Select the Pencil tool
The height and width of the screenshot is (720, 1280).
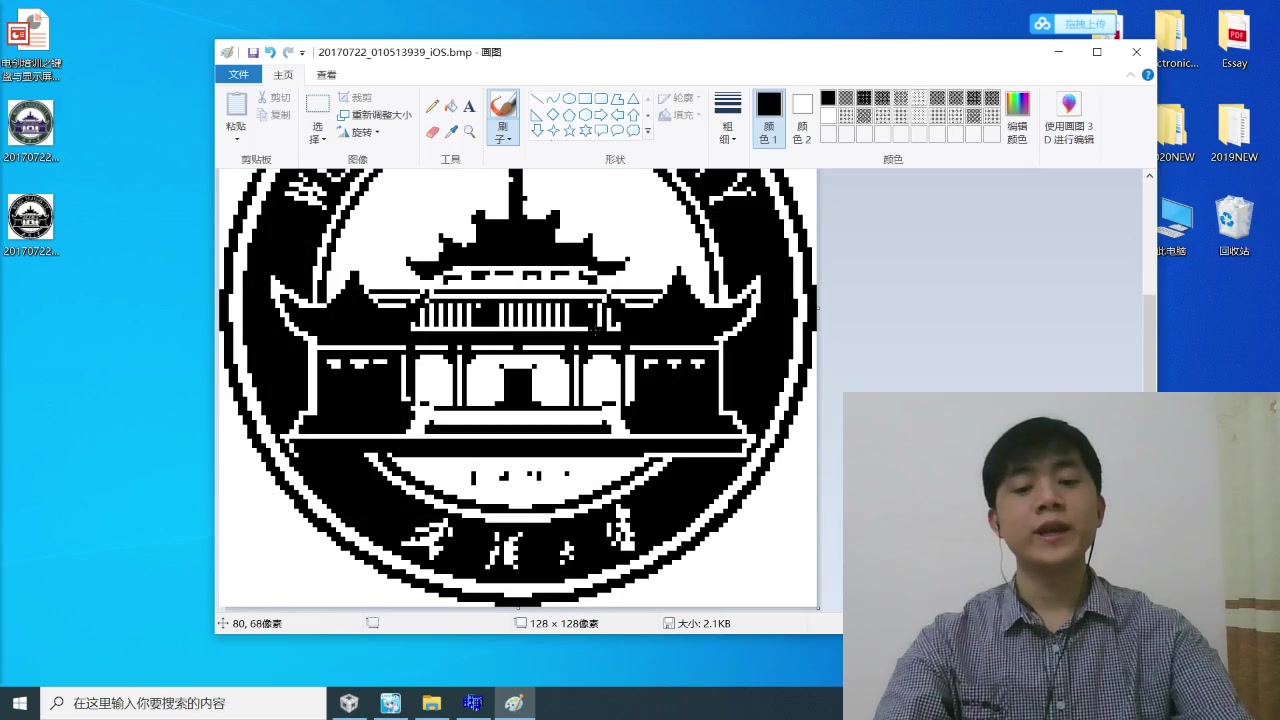pyautogui.click(x=432, y=106)
